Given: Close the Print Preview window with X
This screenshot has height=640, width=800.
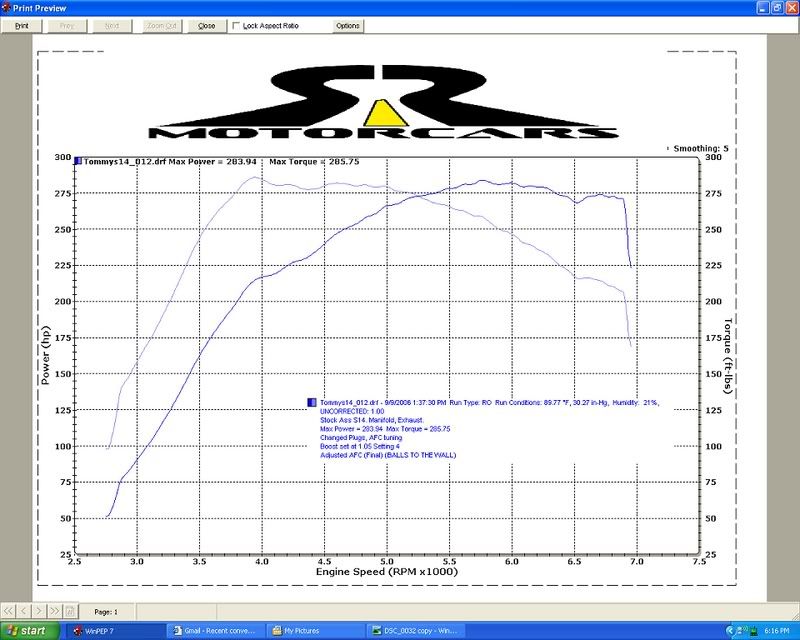Looking at the screenshot, I should (x=791, y=8).
